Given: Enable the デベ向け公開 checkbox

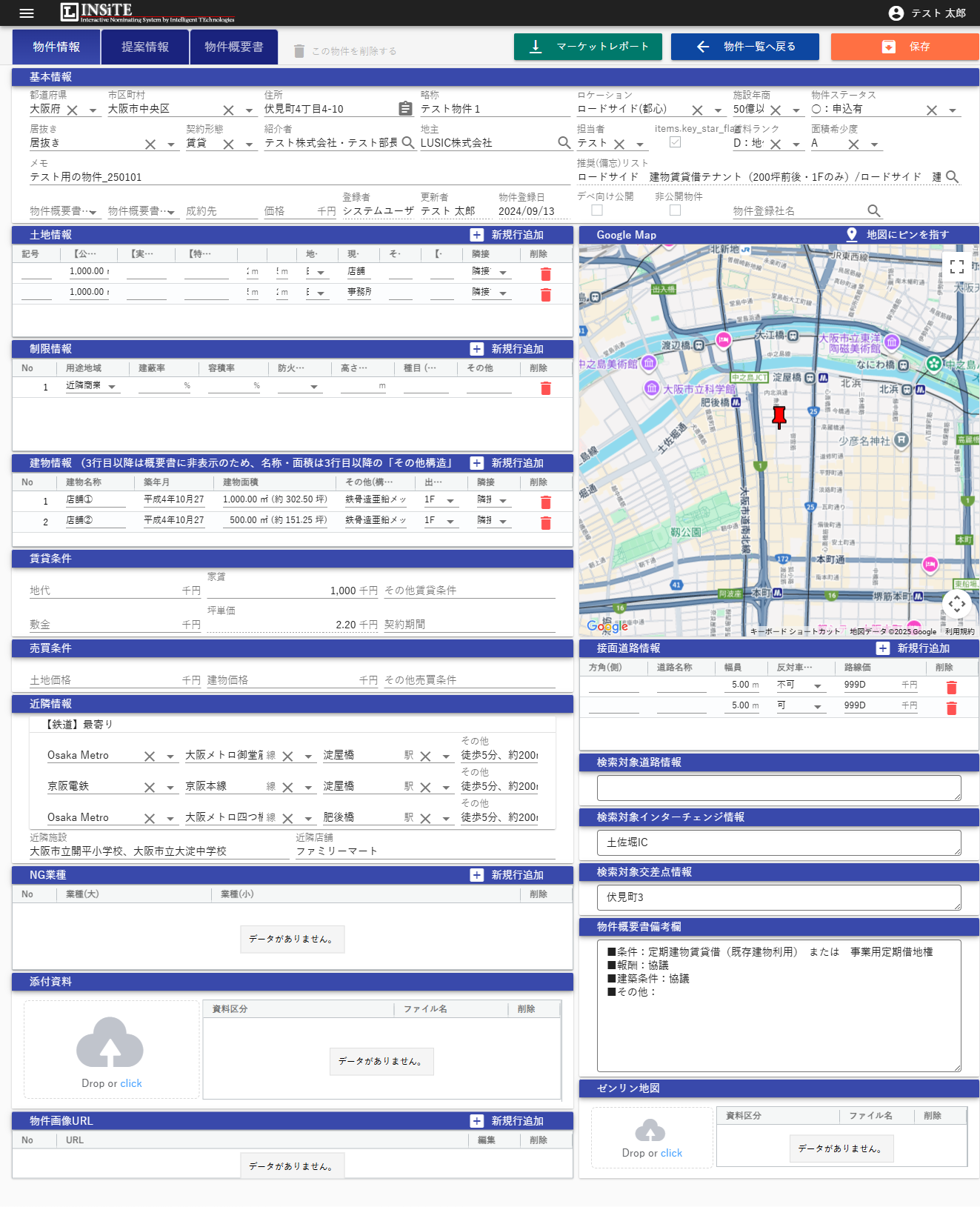Looking at the screenshot, I should (x=597, y=210).
